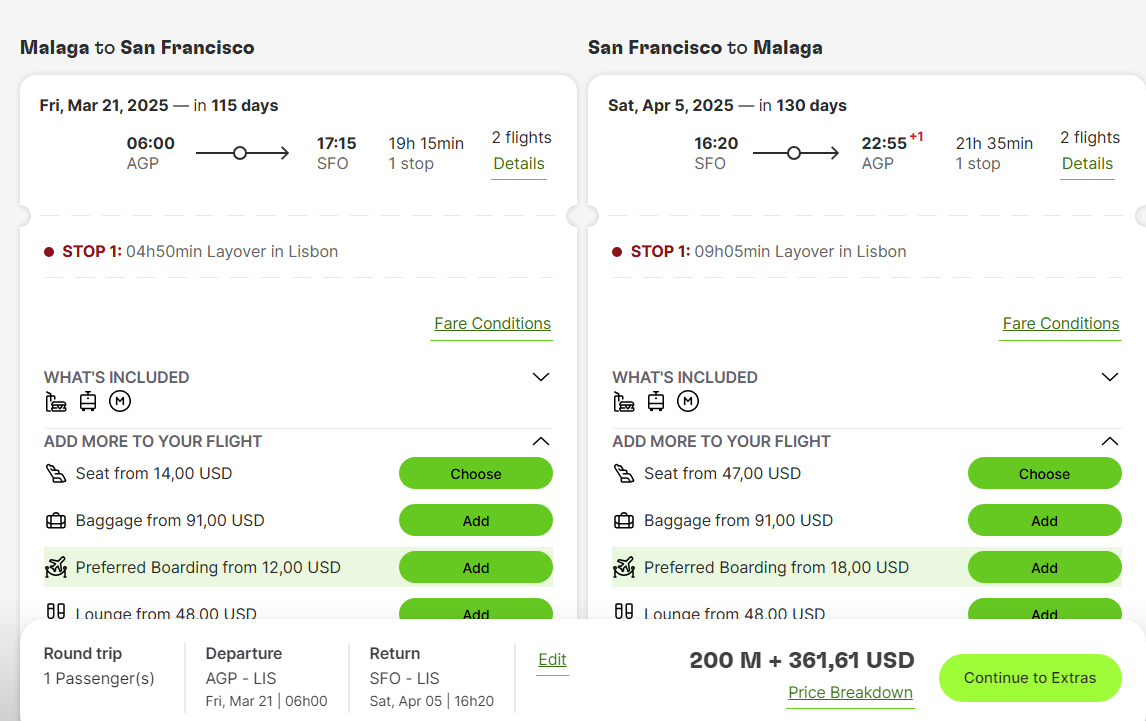Click the Lounge icon on the return flight
The width and height of the screenshot is (1146, 721).
tap(623, 611)
